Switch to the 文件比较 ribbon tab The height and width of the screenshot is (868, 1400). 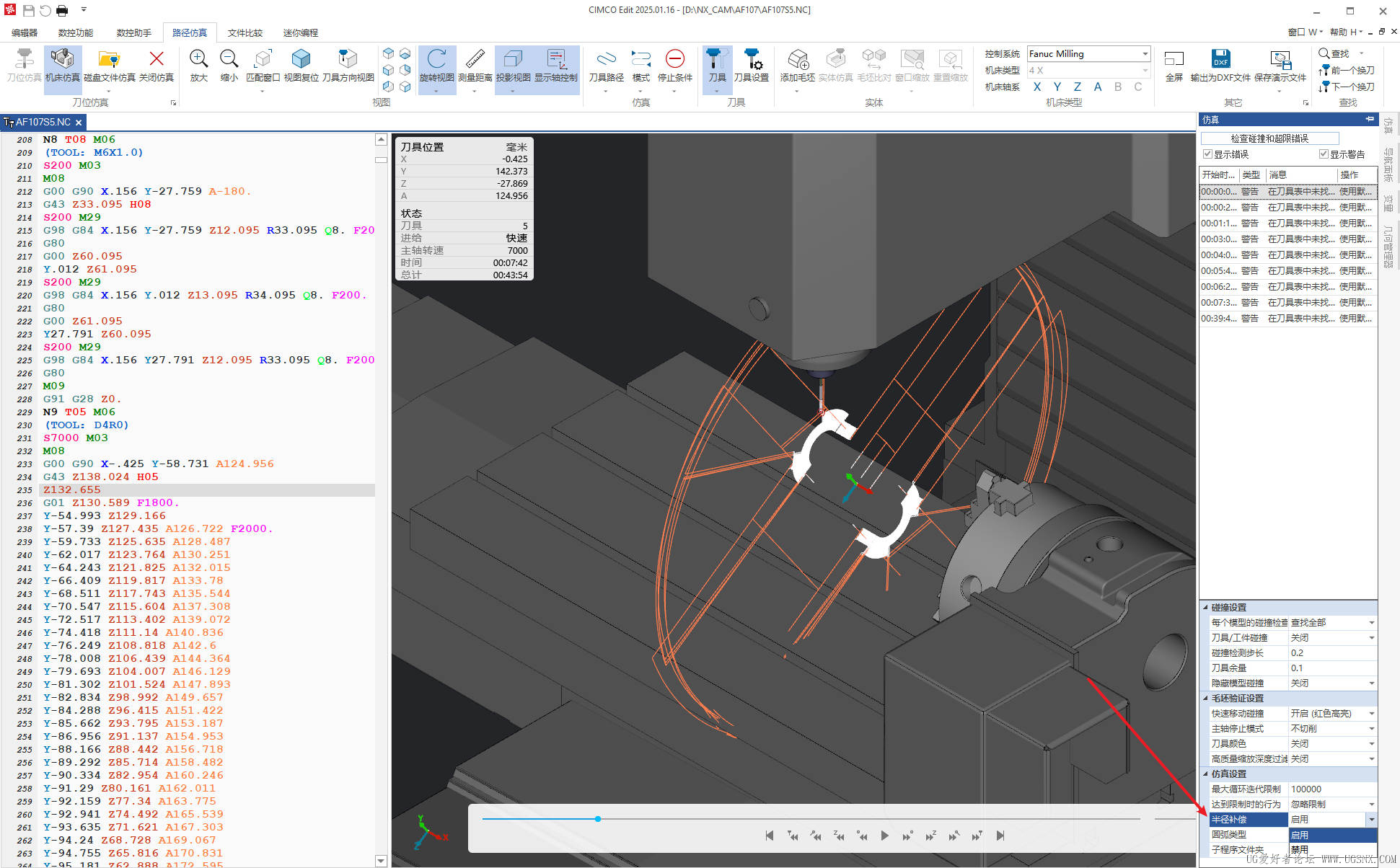(245, 33)
